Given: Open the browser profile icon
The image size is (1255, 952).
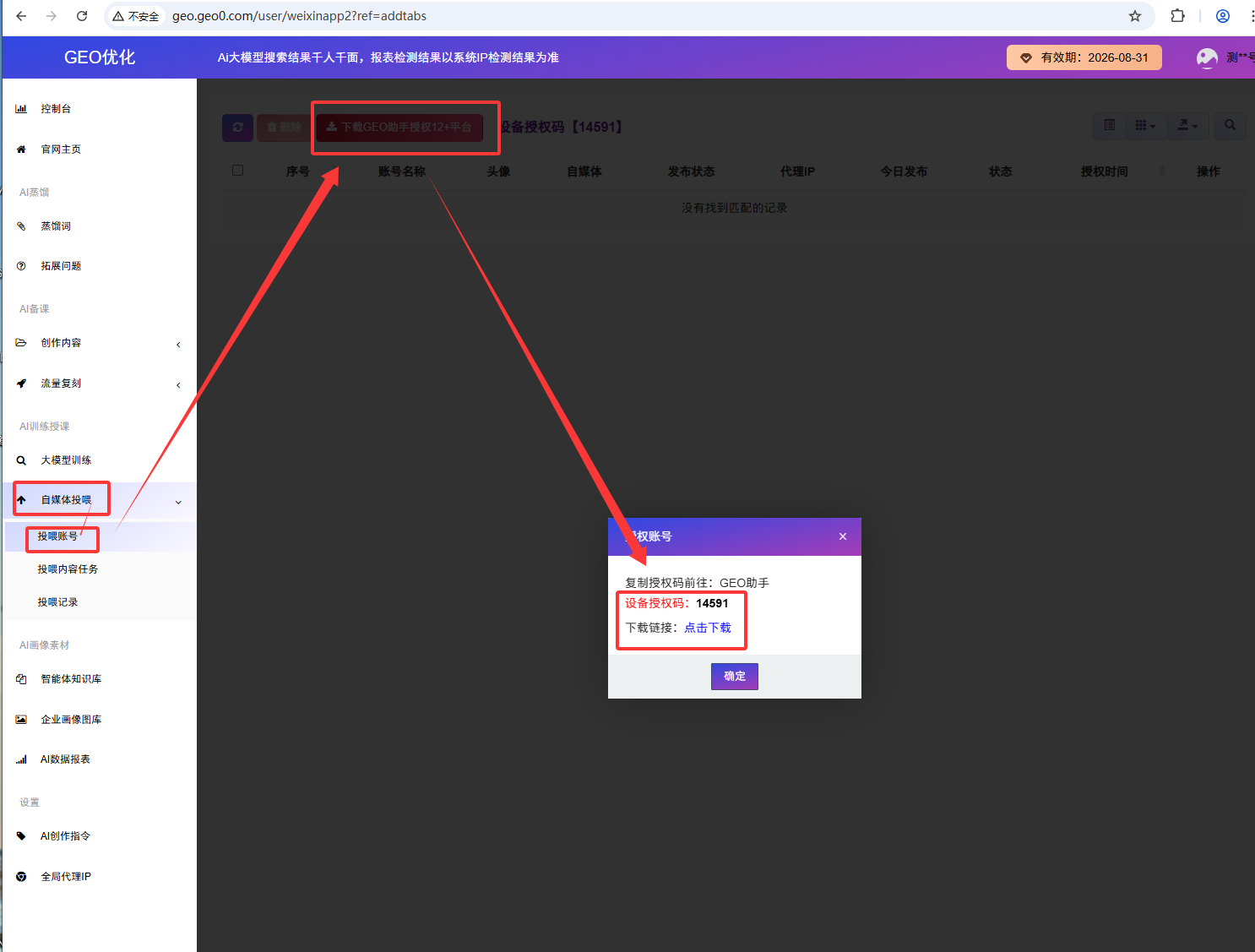Looking at the screenshot, I should [1222, 16].
